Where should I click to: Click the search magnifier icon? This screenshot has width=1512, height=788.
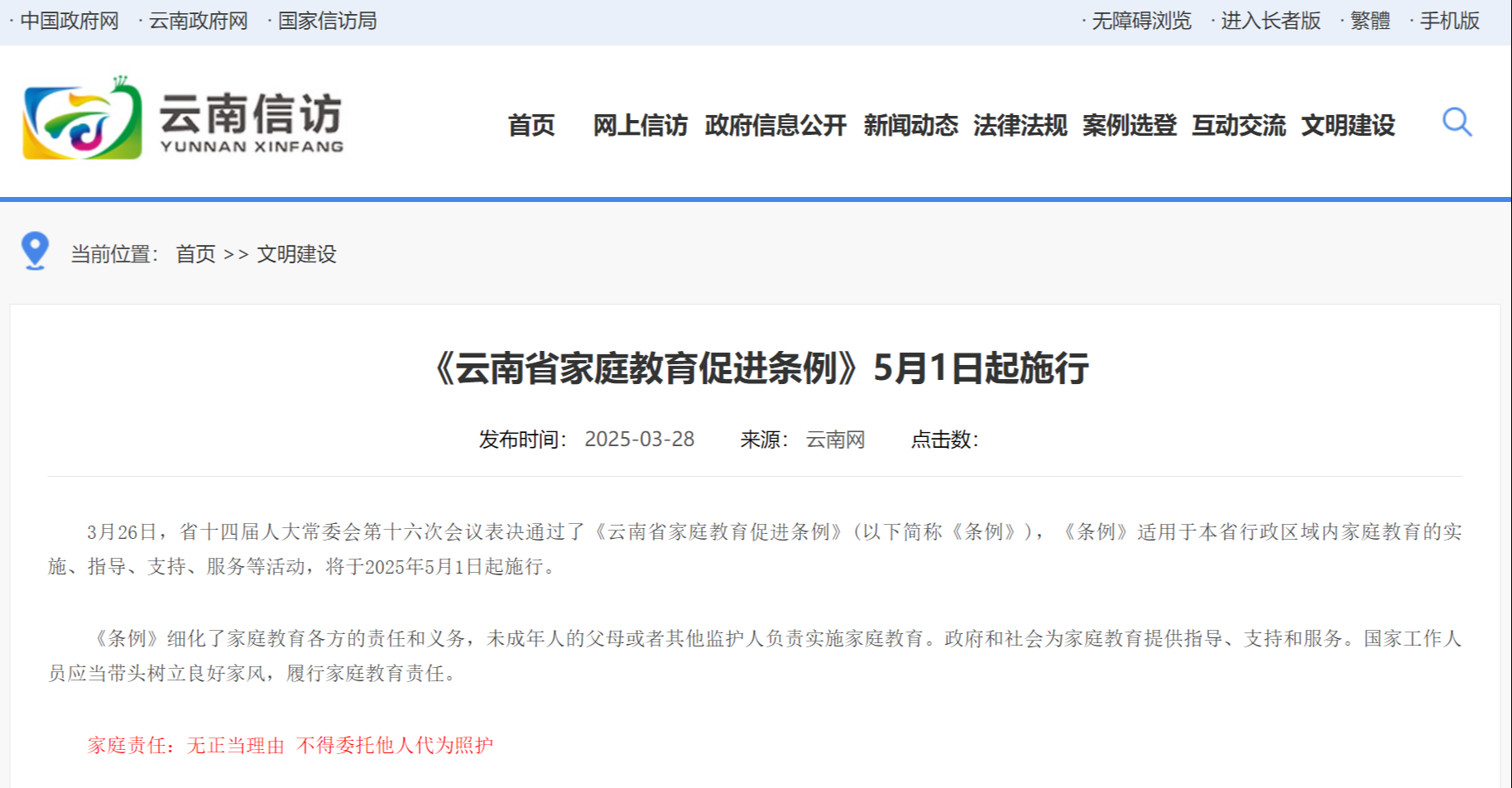tap(1457, 123)
